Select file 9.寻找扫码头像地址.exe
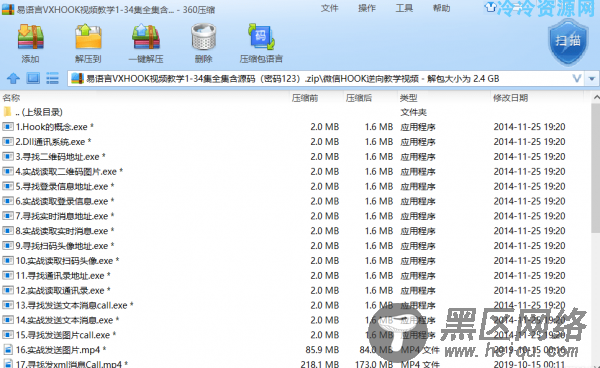 [65, 246]
